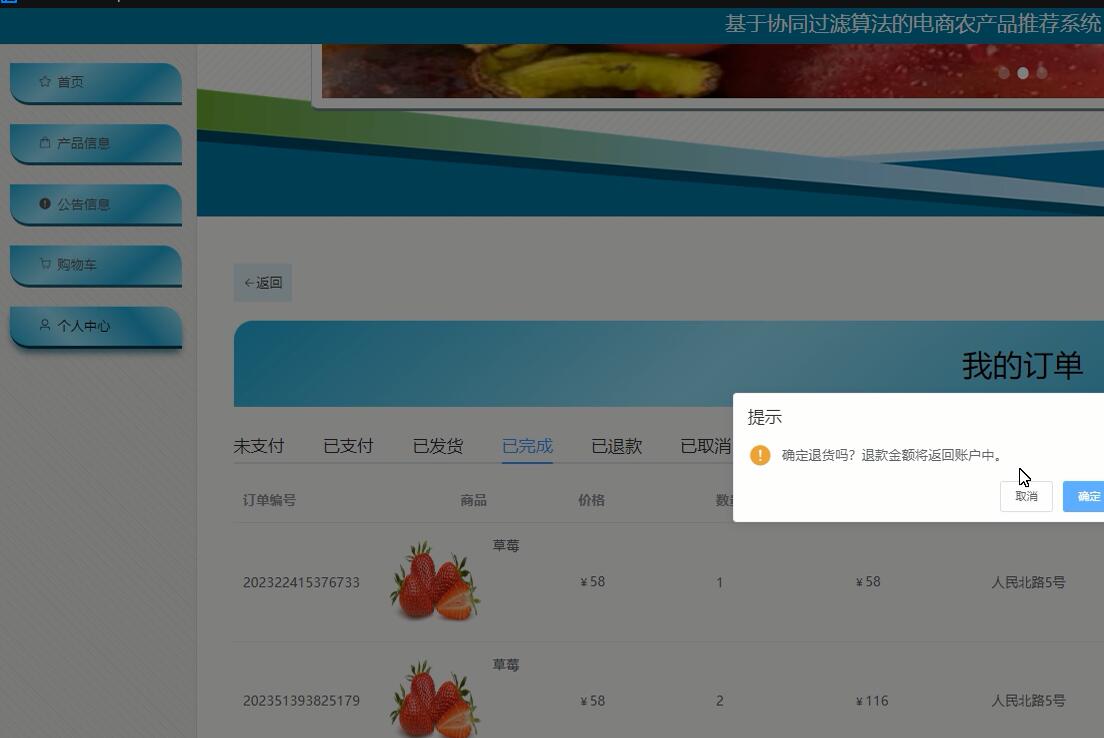Click the 我的订单 heading
Viewport: 1104px width, 738px height.
pyautogui.click(x=1022, y=365)
